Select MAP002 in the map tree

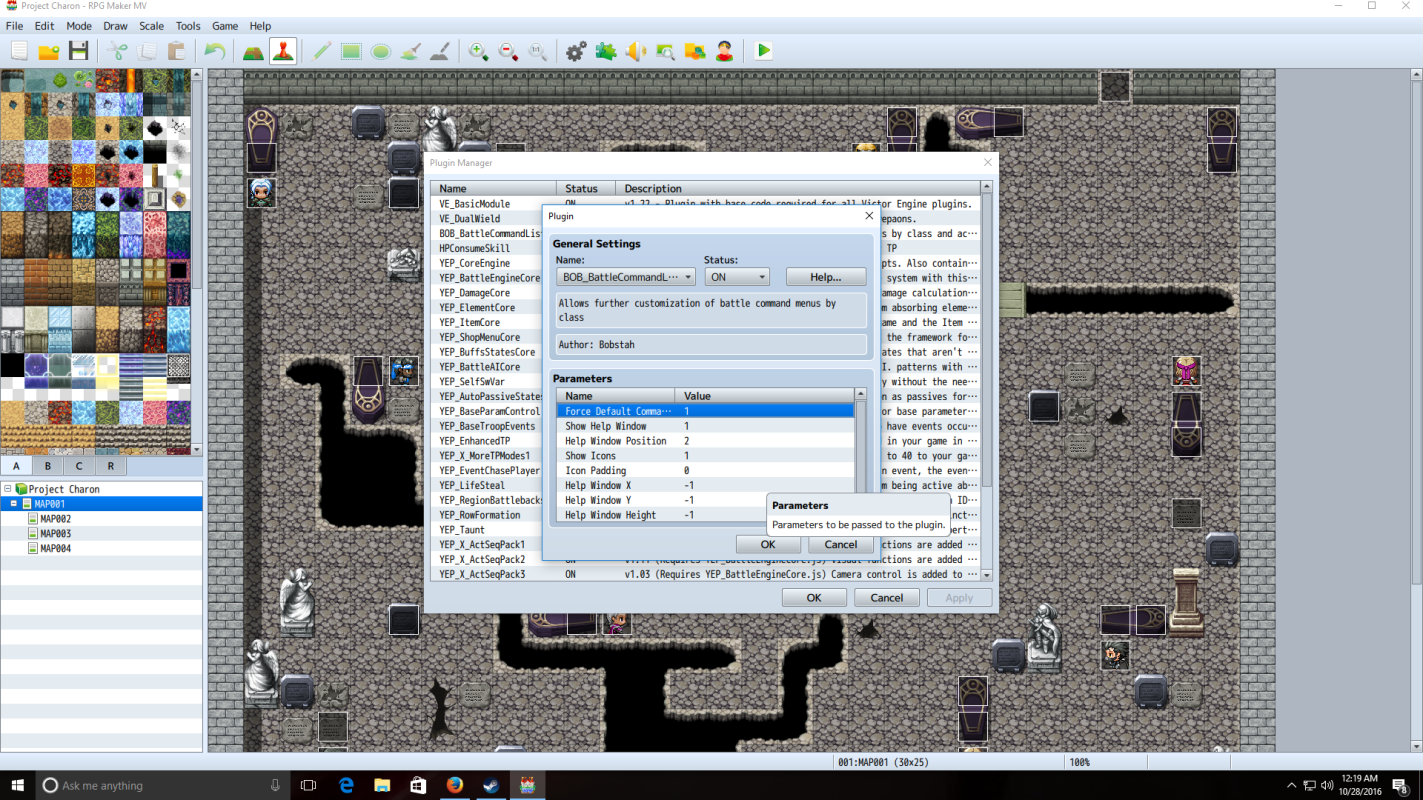[55, 519]
